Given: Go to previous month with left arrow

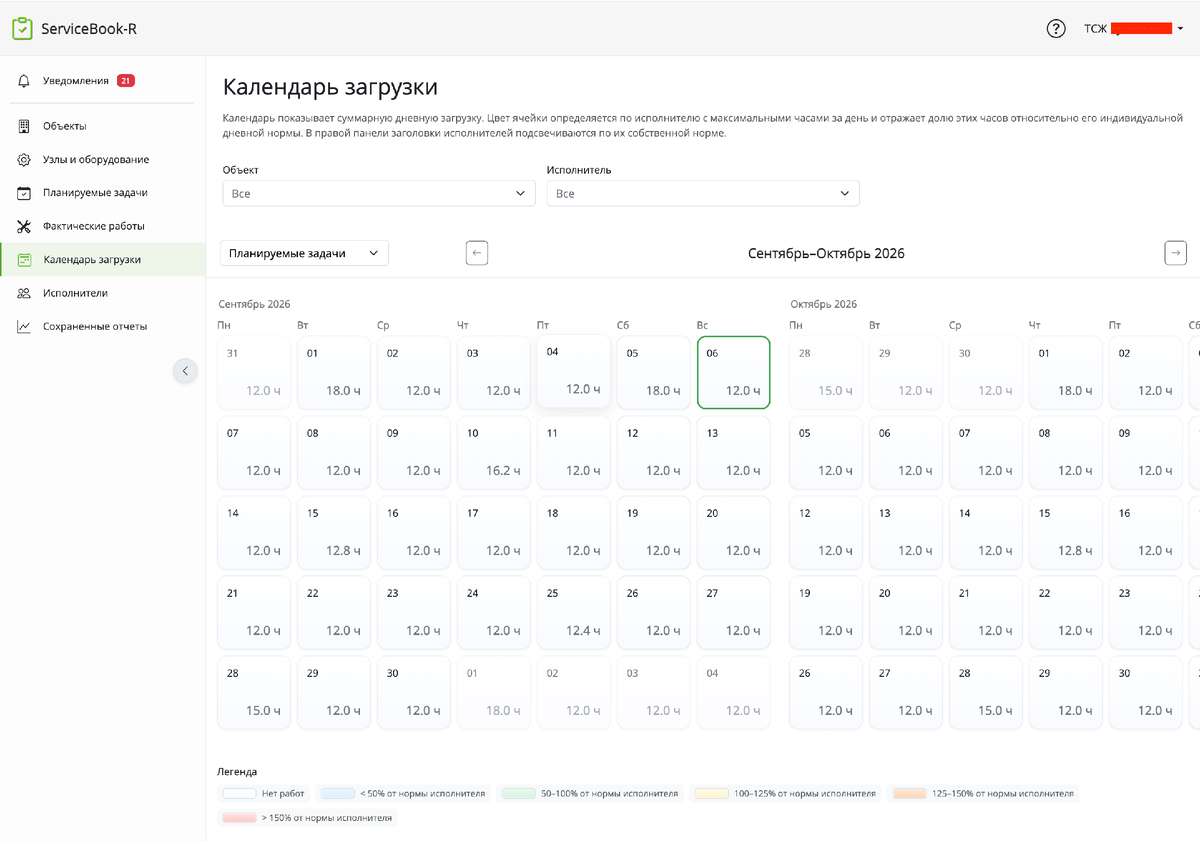Looking at the screenshot, I should 477,254.
